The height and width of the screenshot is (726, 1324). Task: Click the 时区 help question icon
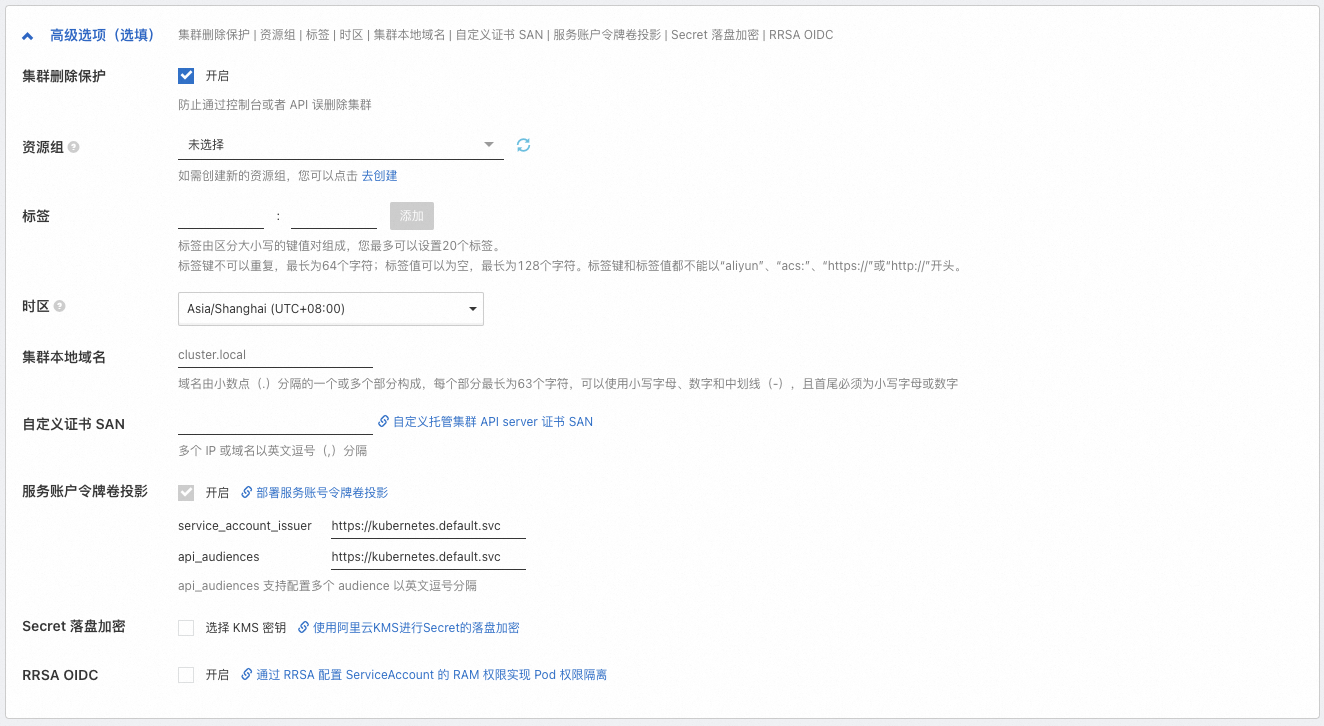click(59, 306)
